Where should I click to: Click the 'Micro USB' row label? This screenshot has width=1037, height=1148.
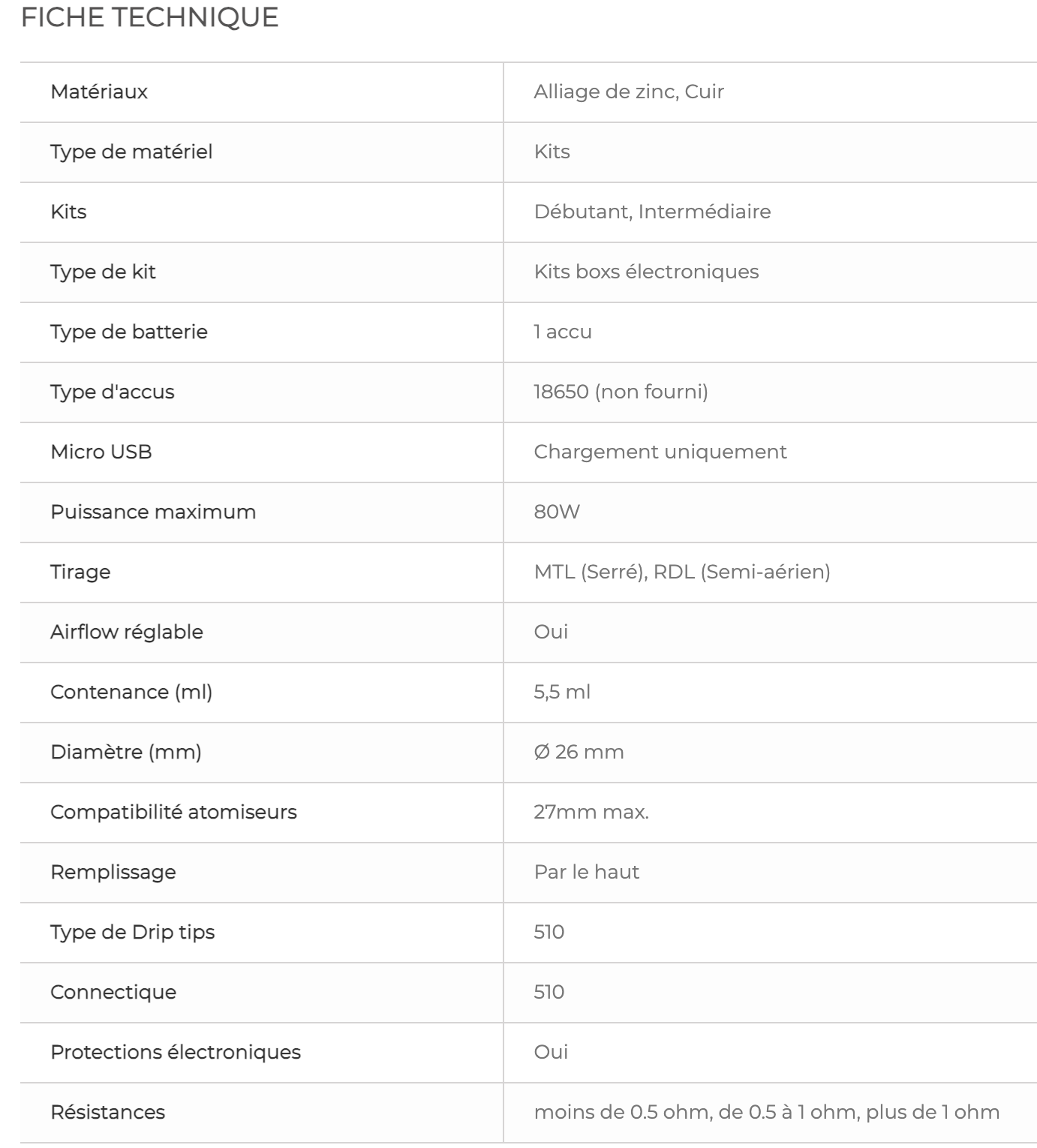point(101,452)
